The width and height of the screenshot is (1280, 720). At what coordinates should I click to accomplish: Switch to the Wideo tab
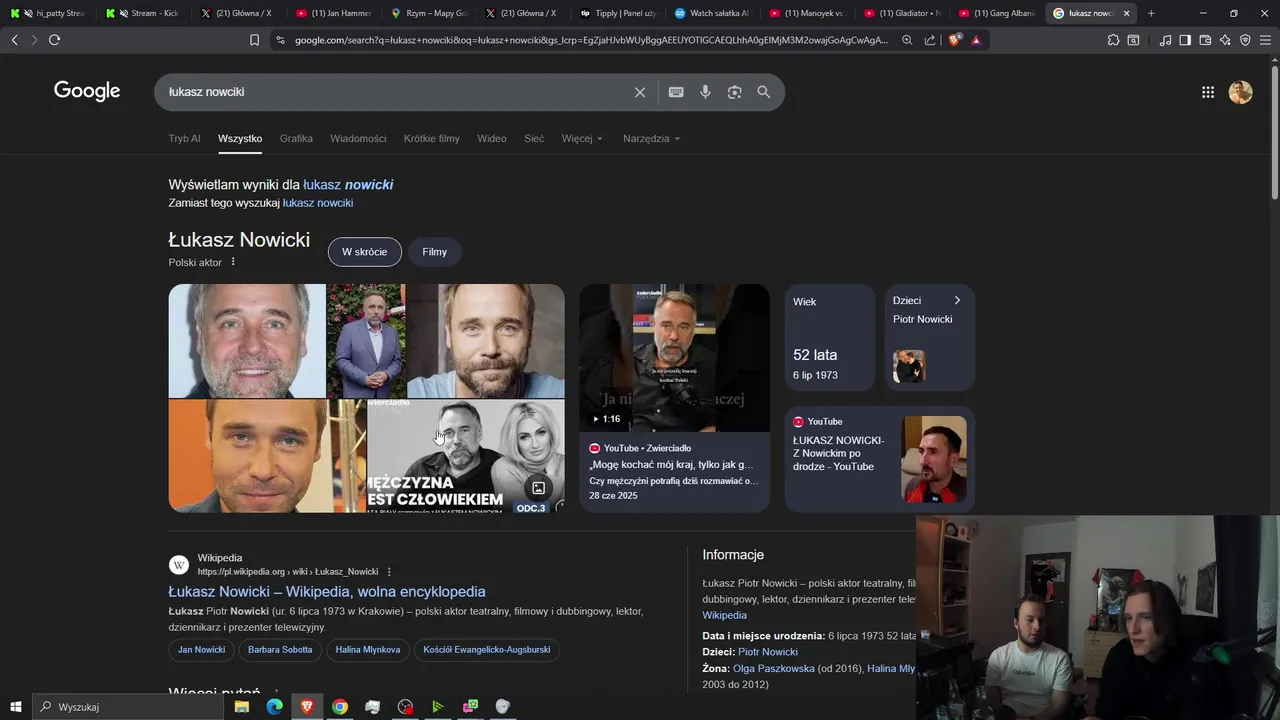[492, 139]
